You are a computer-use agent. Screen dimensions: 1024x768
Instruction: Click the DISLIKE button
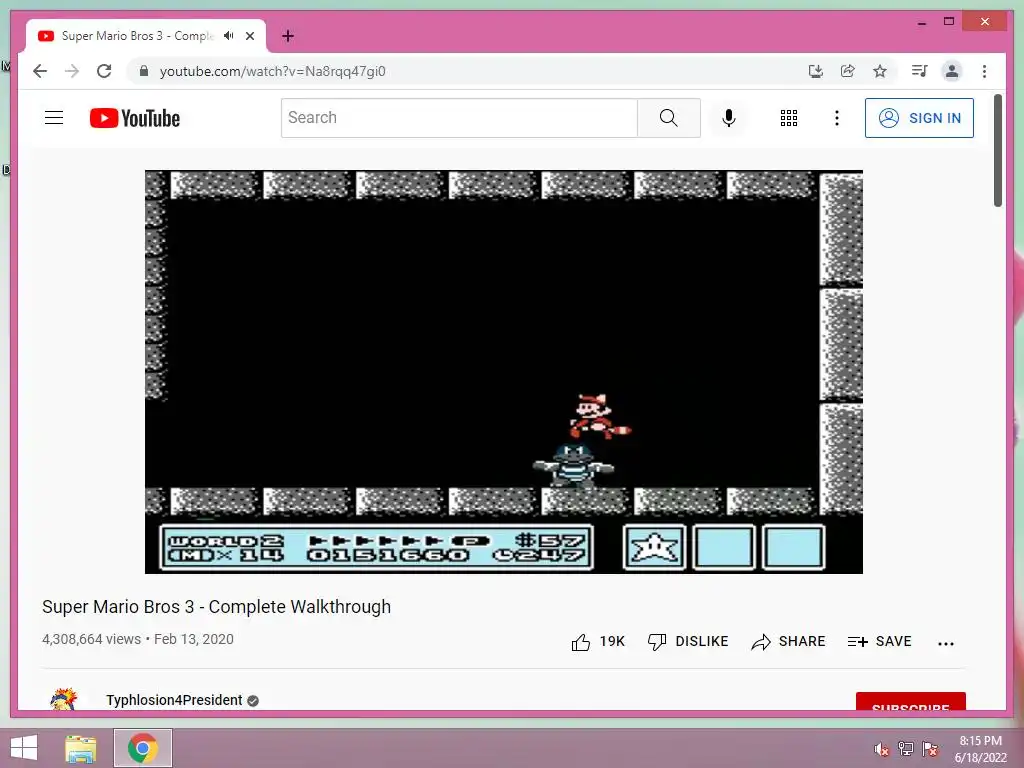click(x=688, y=642)
